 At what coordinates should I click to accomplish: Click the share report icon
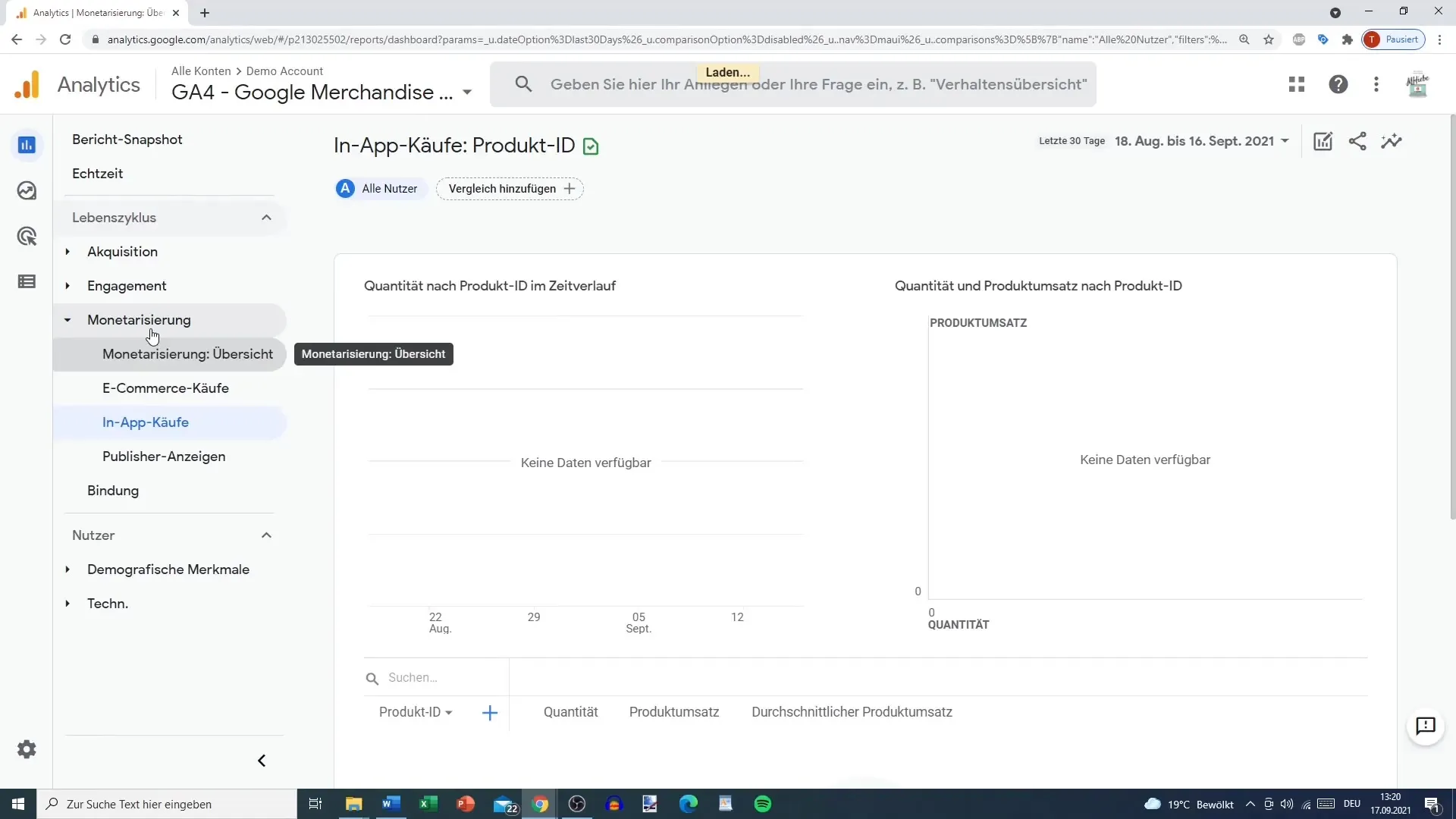[x=1357, y=141]
